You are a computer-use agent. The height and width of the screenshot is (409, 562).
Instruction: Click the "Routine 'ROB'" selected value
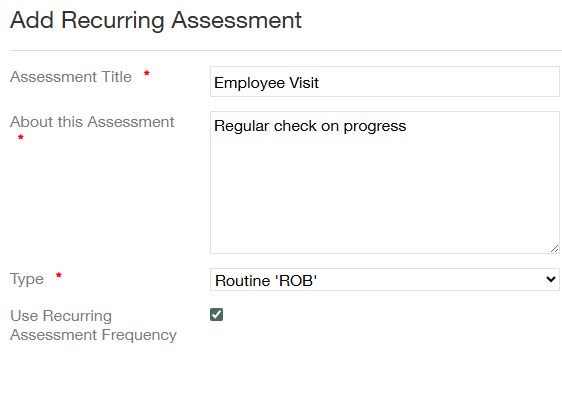point(266,280)
